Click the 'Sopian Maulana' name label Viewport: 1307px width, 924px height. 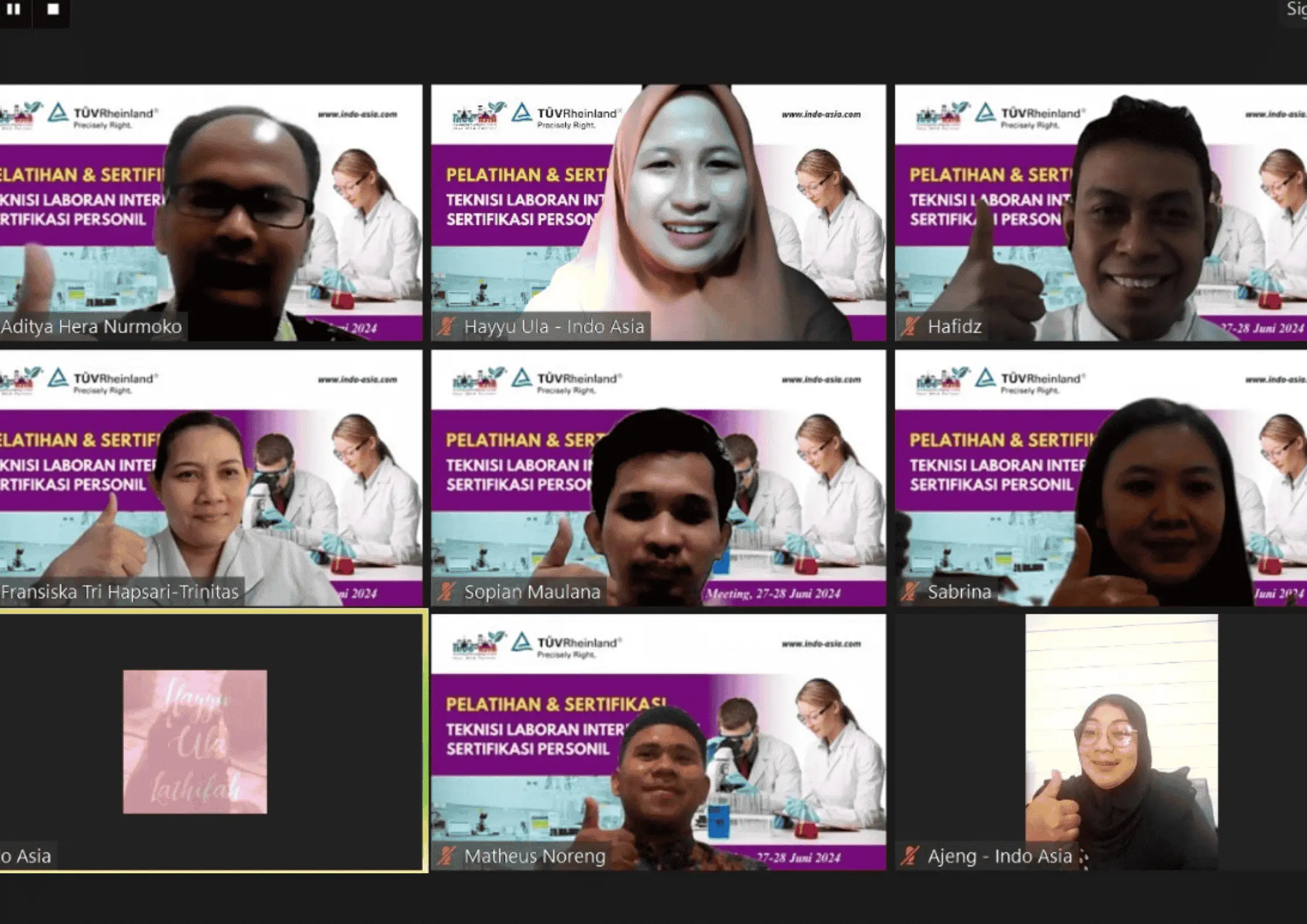click(x=532, y=592)
